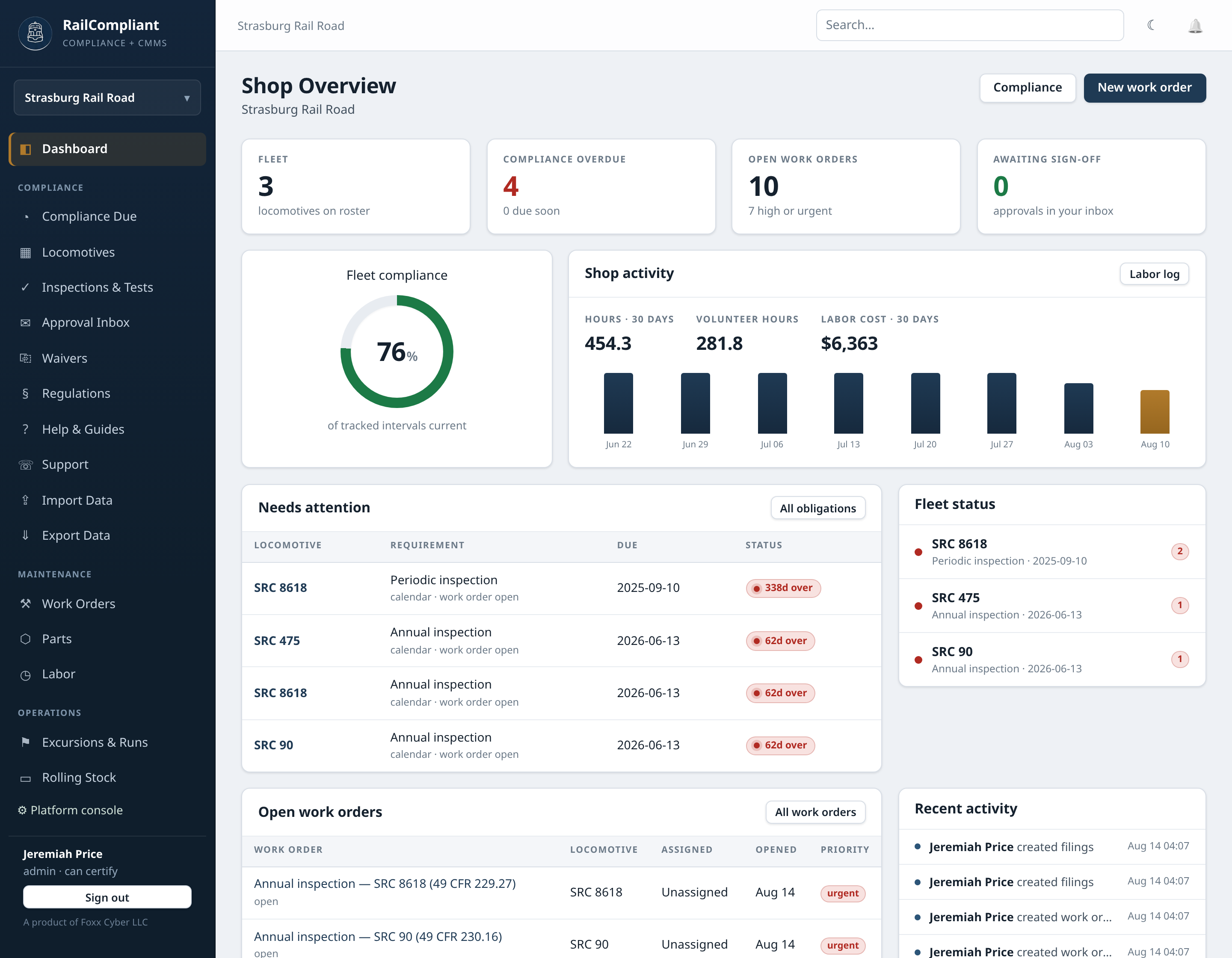Toggle dark mode with the moon icon

1151,25
